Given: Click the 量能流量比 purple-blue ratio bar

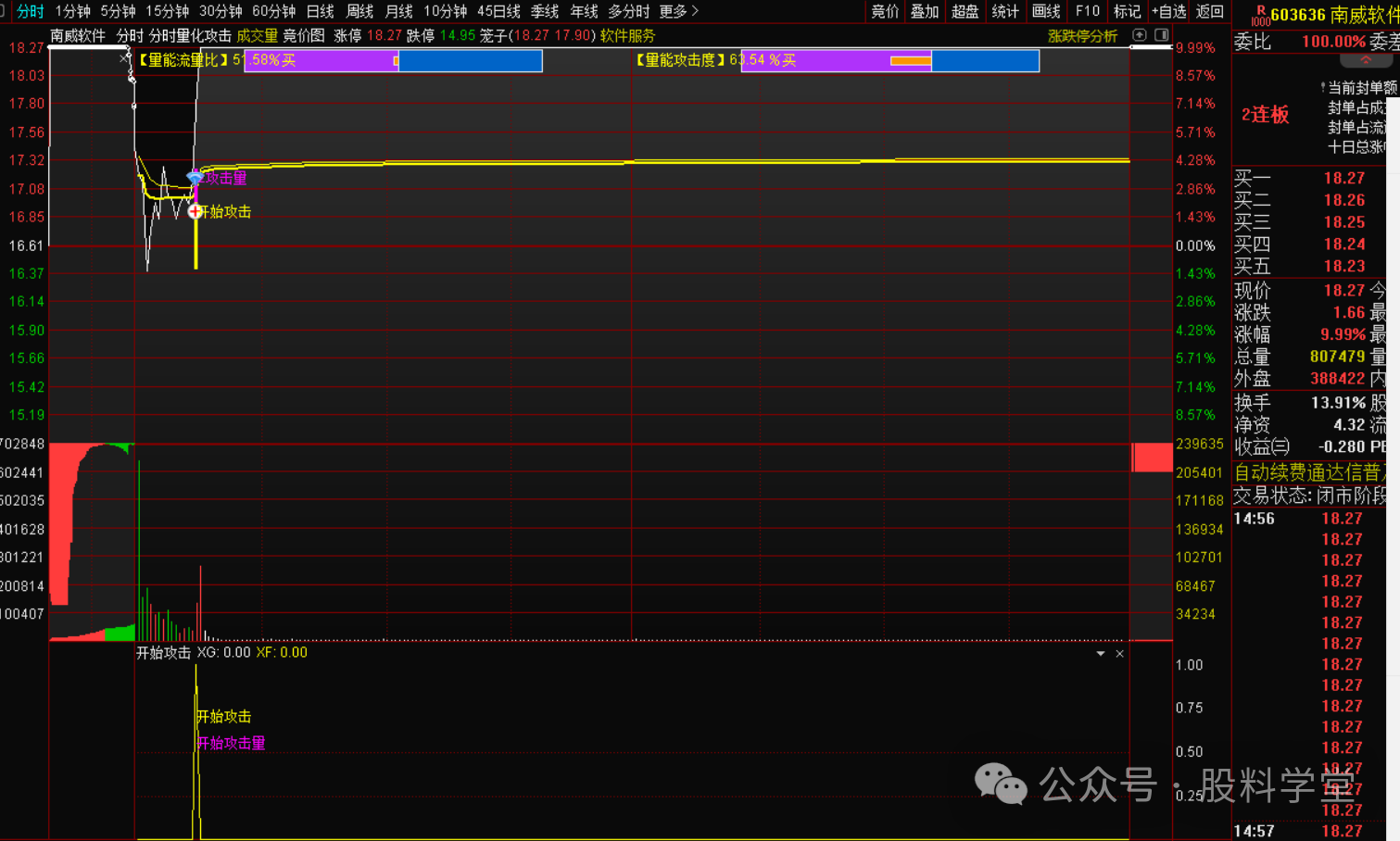Looking at the screenshot, I should coord(393,60).
